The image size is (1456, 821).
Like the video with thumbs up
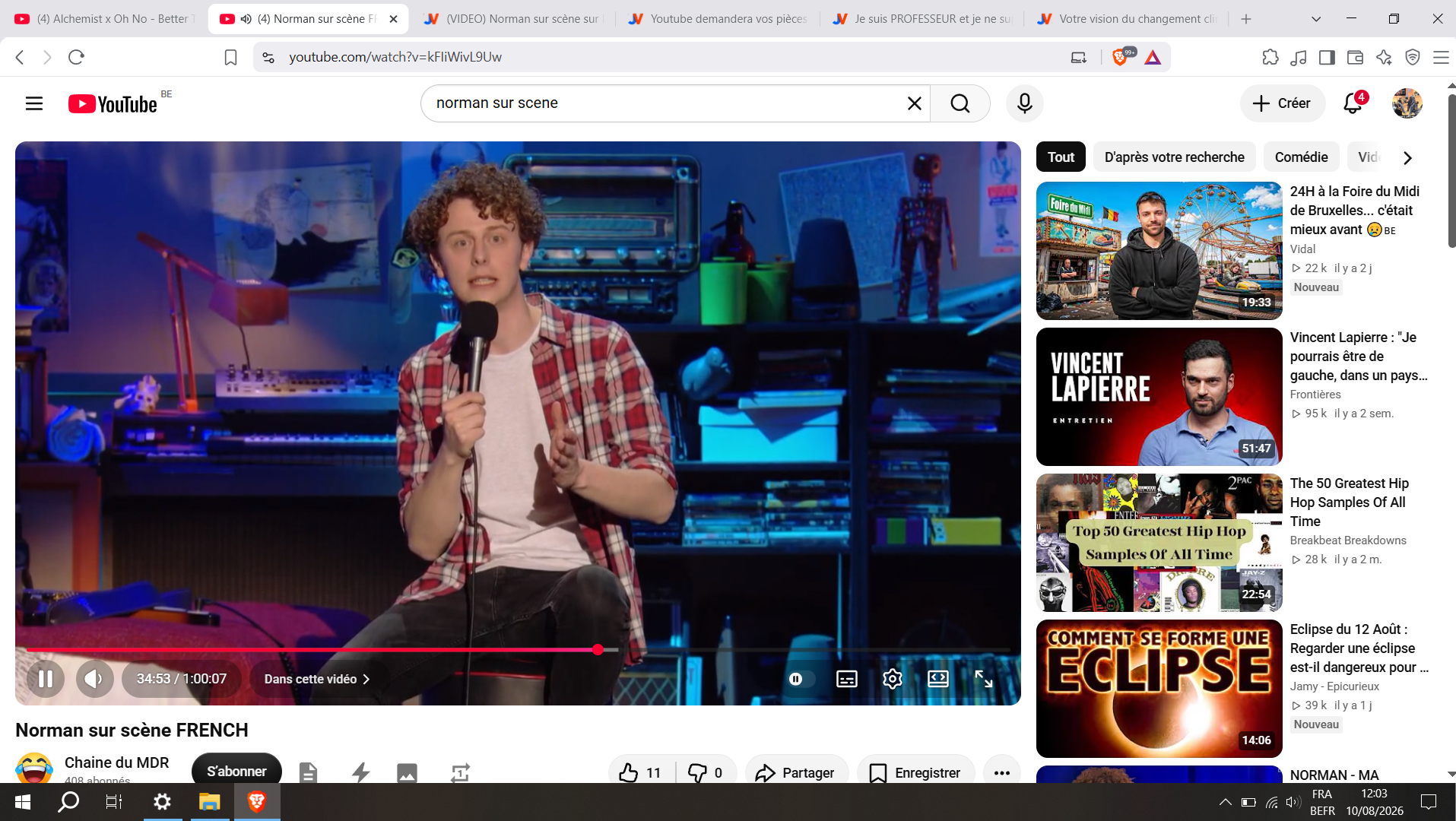point(641,772)
